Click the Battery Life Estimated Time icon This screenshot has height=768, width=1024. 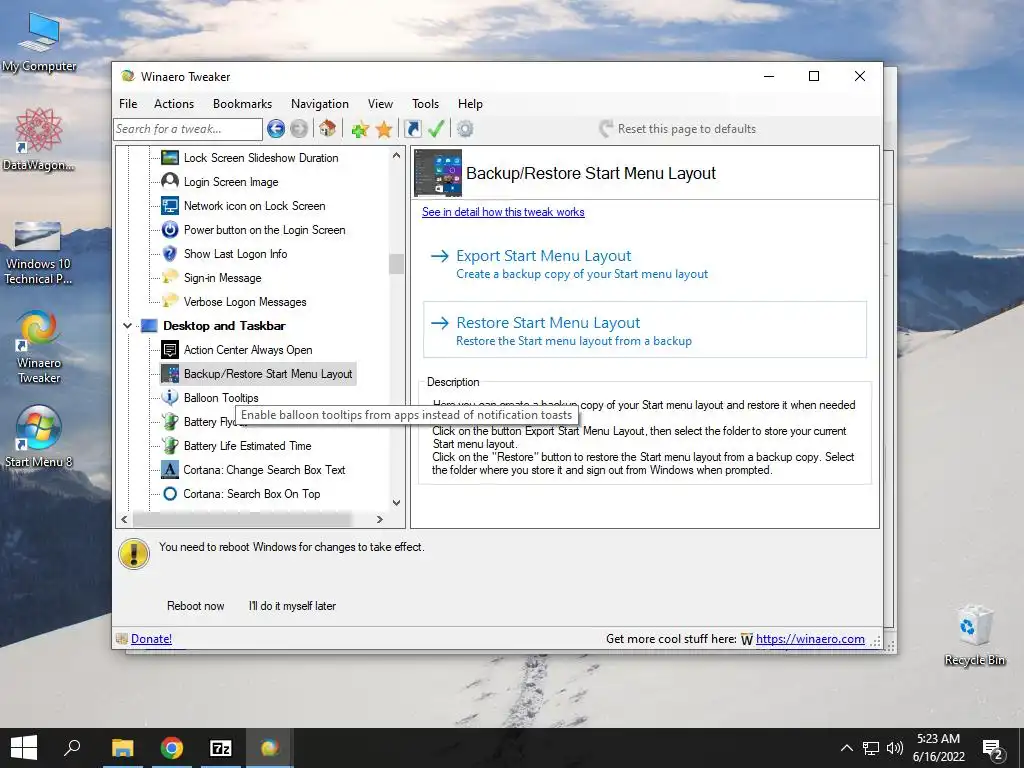tap(170, 445)
